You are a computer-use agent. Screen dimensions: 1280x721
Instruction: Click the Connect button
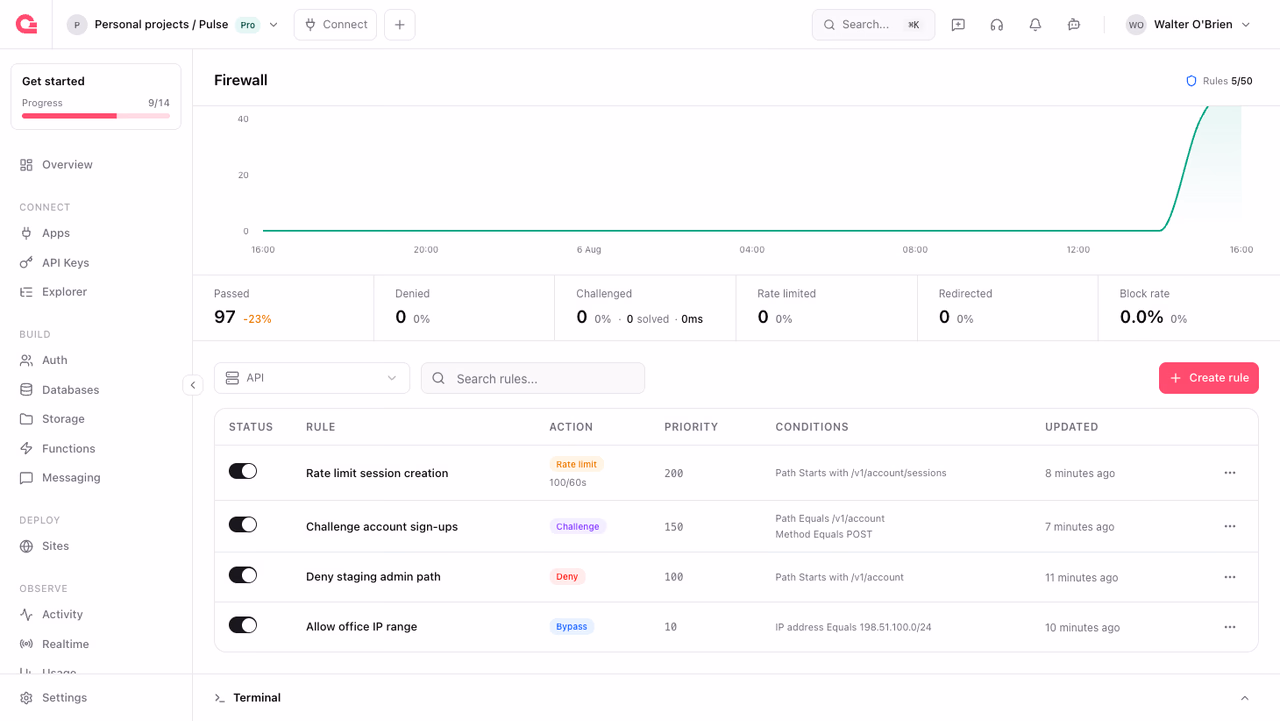pyautogui.click(x=335, y=25)
